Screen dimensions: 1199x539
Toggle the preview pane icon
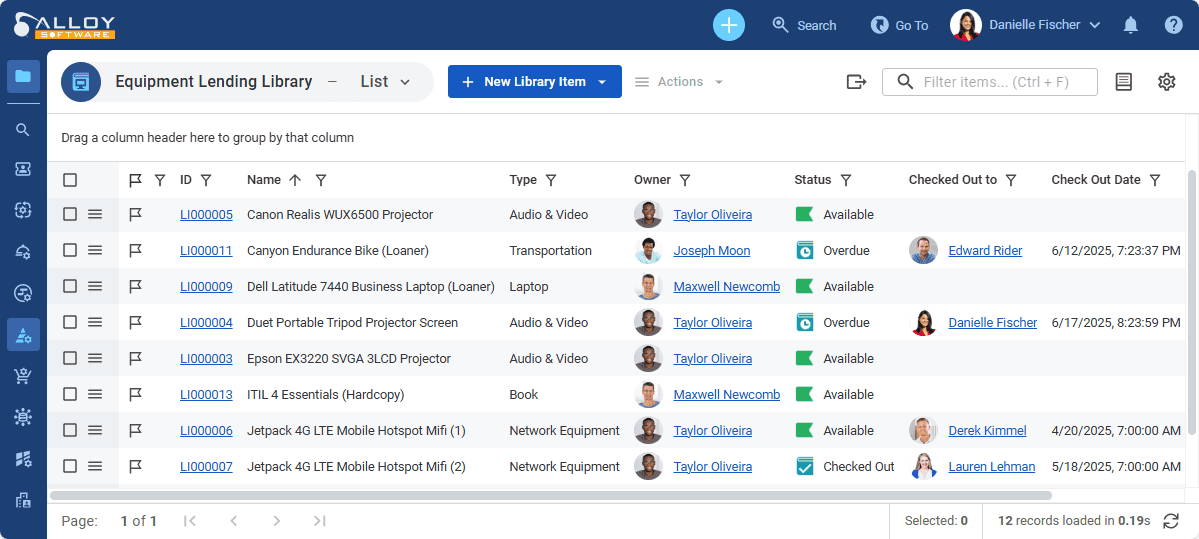[1123, 82]
